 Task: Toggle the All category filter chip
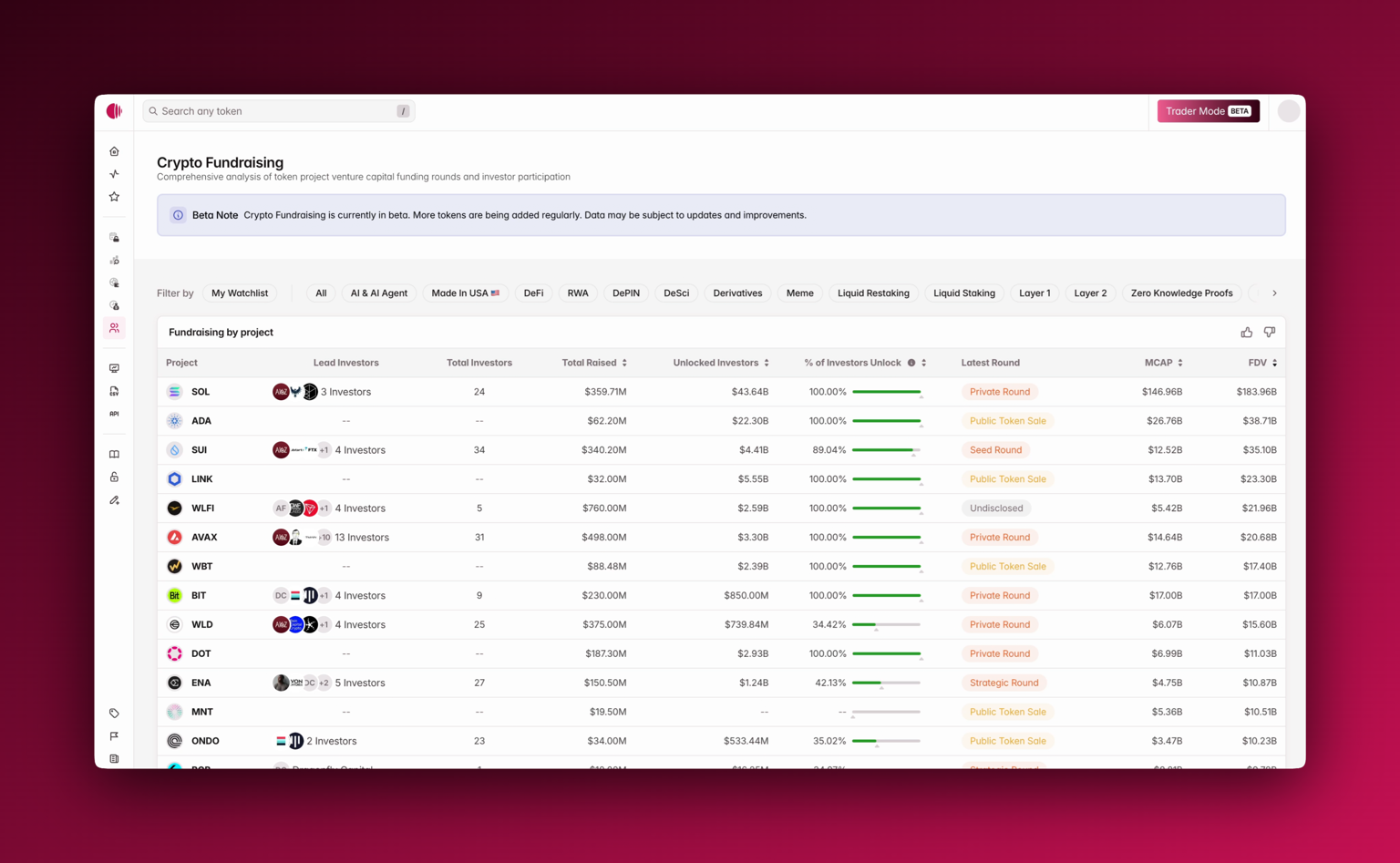point(321,293)
